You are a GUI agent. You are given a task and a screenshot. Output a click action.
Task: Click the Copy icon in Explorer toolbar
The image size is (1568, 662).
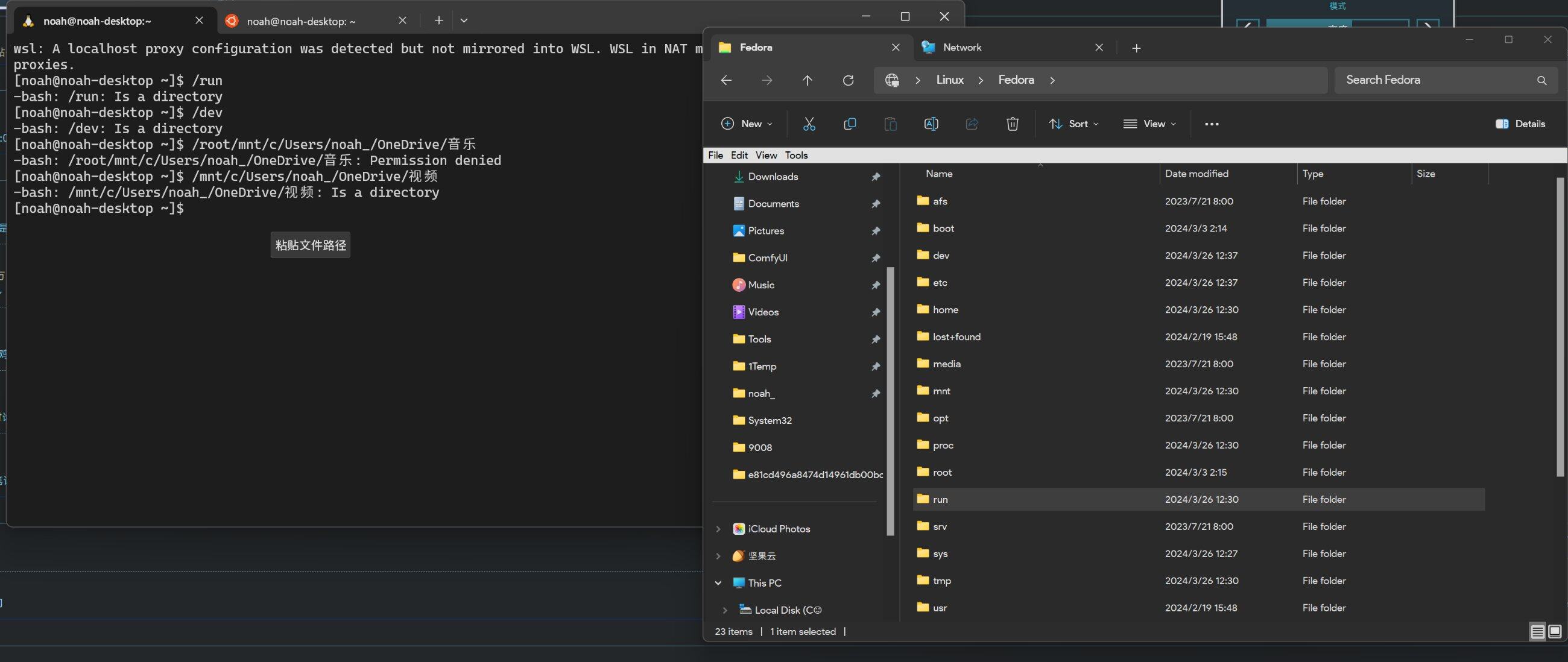click(x=850, y=124)
